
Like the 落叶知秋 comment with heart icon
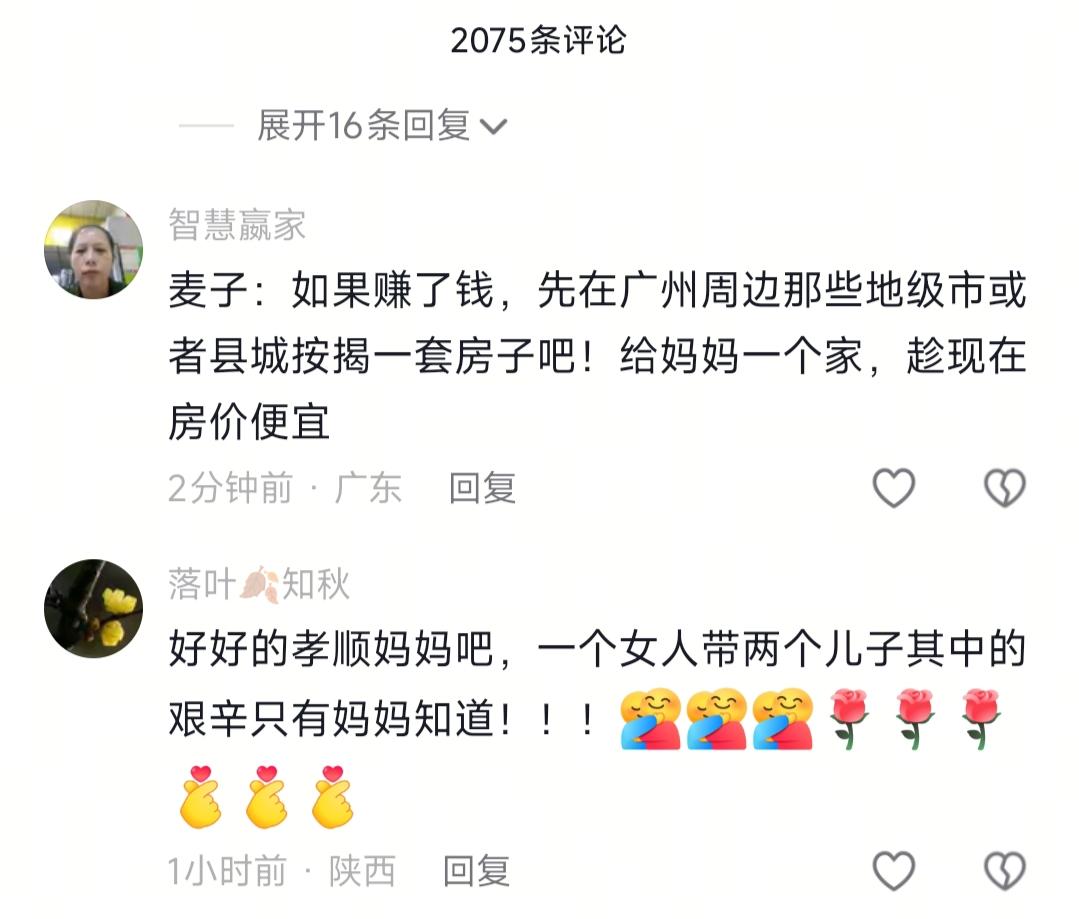pos(894,871)
